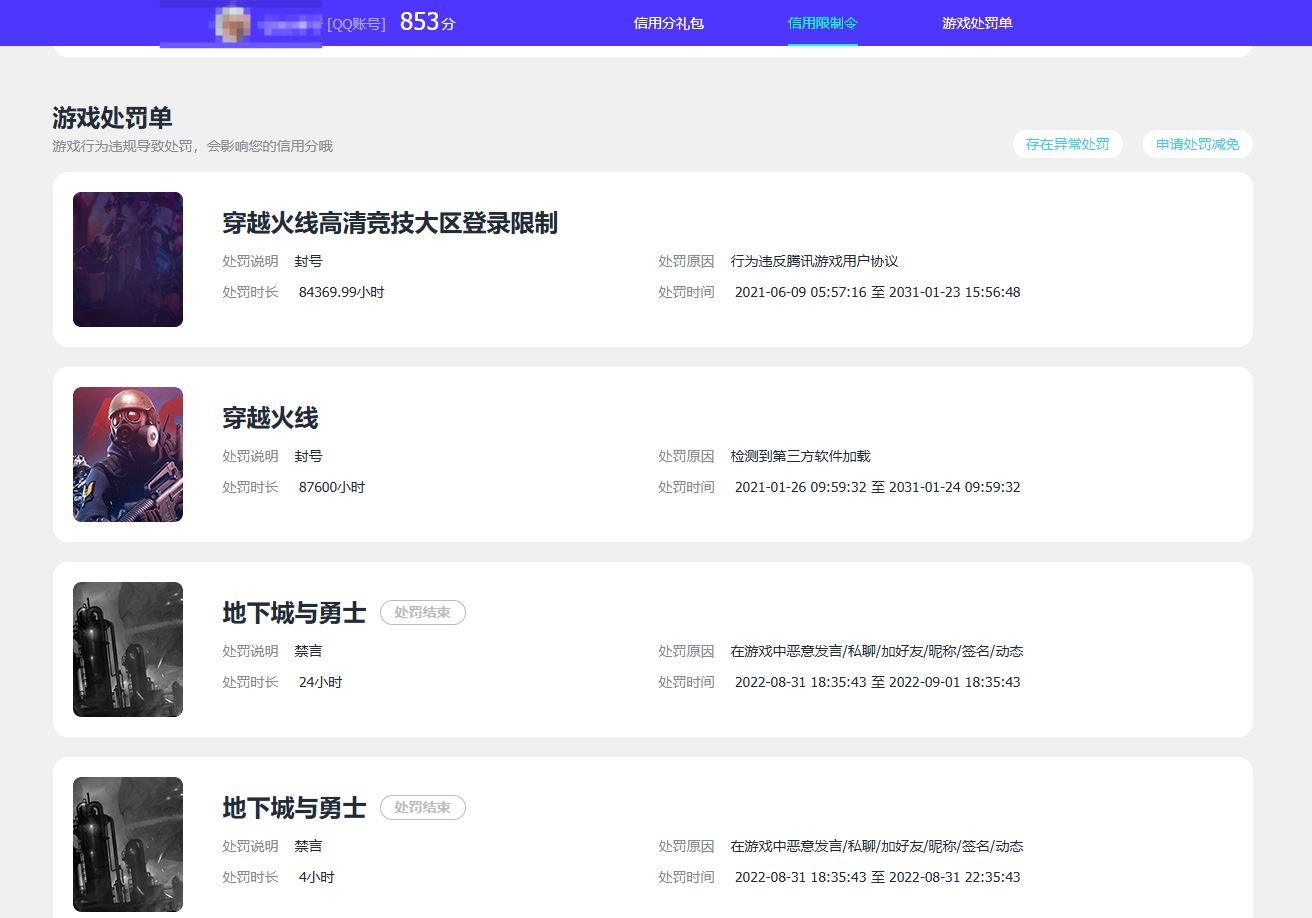Select the 穿越火线 card title

point(270,418)
